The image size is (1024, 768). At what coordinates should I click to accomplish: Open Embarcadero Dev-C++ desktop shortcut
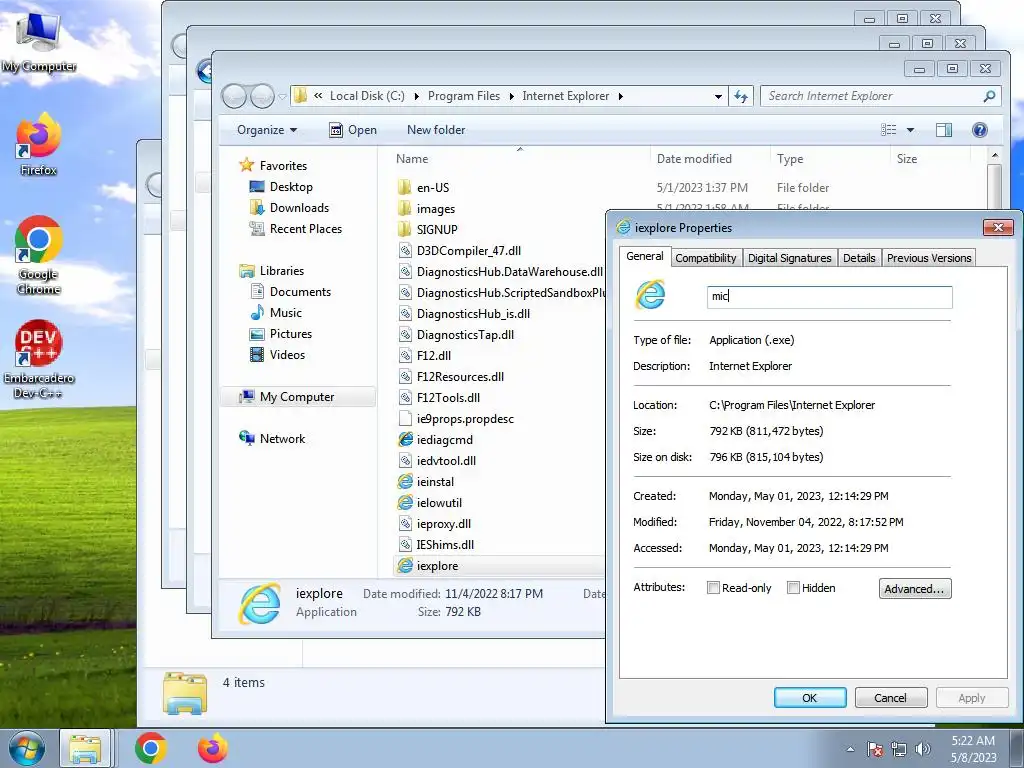coord(39,359)
